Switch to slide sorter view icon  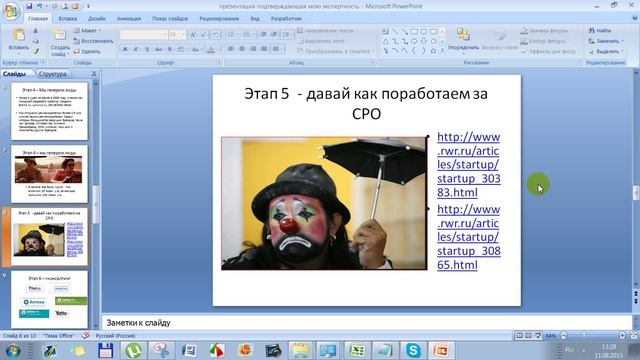(x=529, y=335)
